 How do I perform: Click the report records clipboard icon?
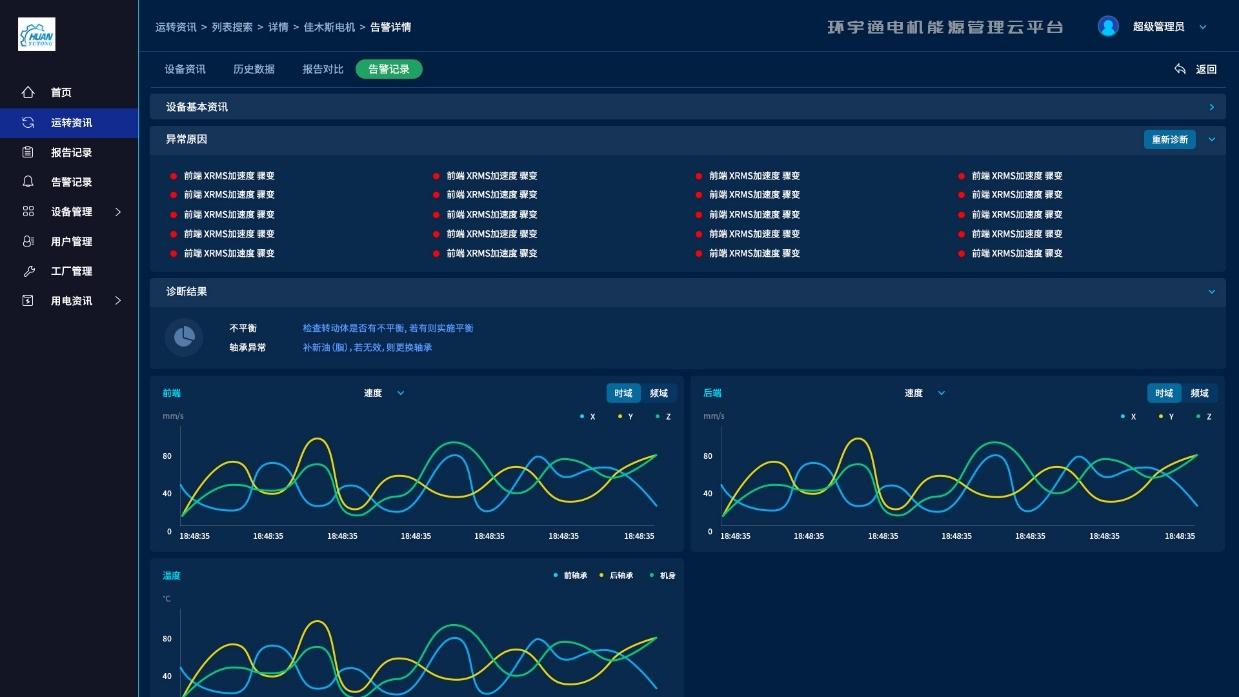pos(28,152)
